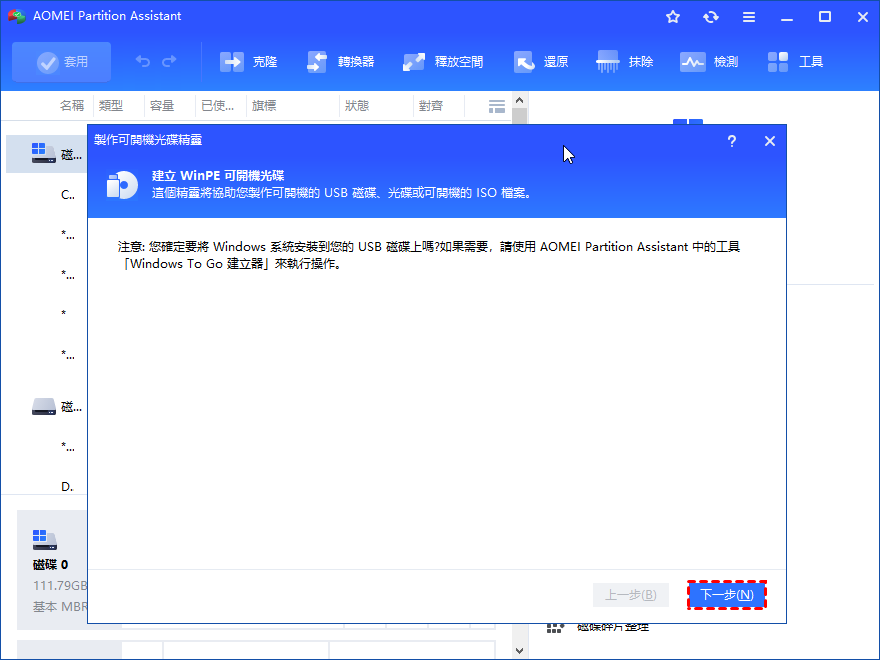Select the first disk row with Windows icon
This screenshot has height=660, width=880.
[47, 154]
